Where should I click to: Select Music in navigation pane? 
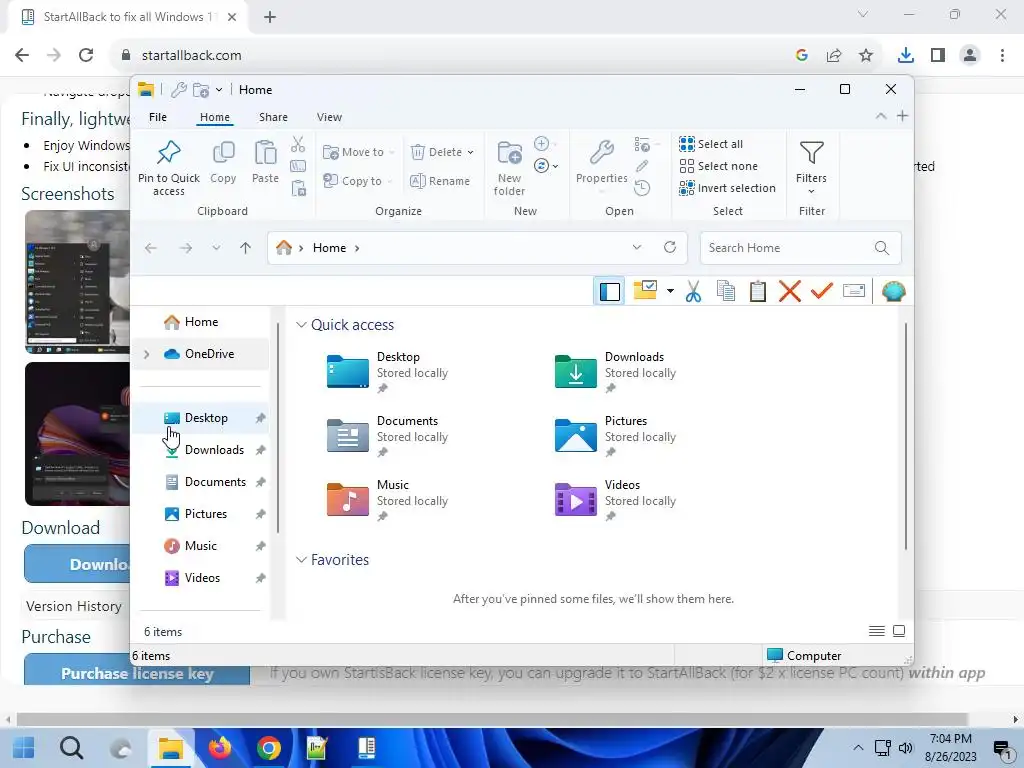coord(200,546)
